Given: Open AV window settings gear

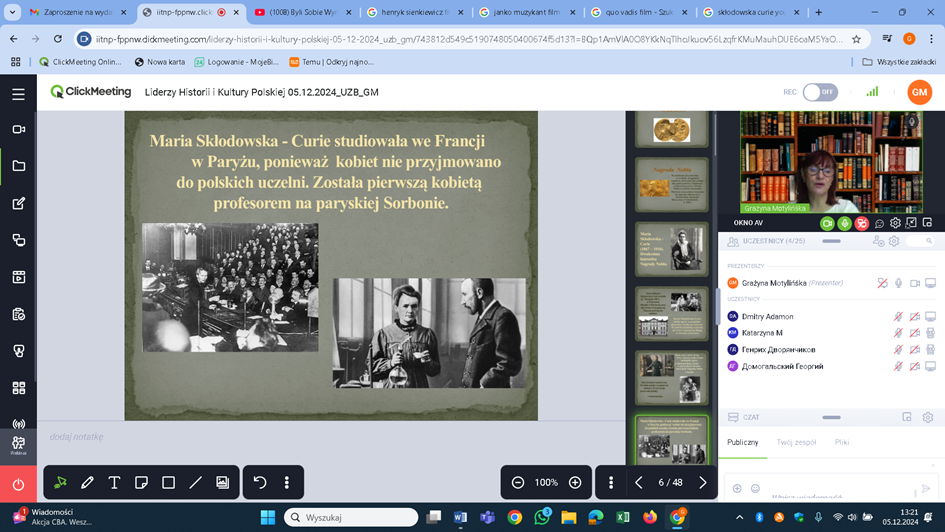Looking at the screenshot, I should tap(895, 223).
